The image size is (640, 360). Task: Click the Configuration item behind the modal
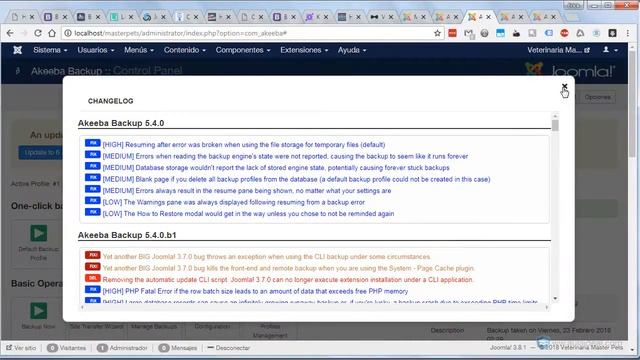(x=212, y=327)
